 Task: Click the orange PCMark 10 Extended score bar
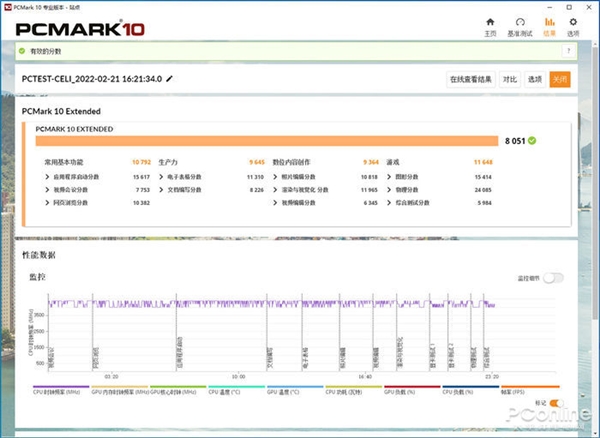tap(267, 141)
